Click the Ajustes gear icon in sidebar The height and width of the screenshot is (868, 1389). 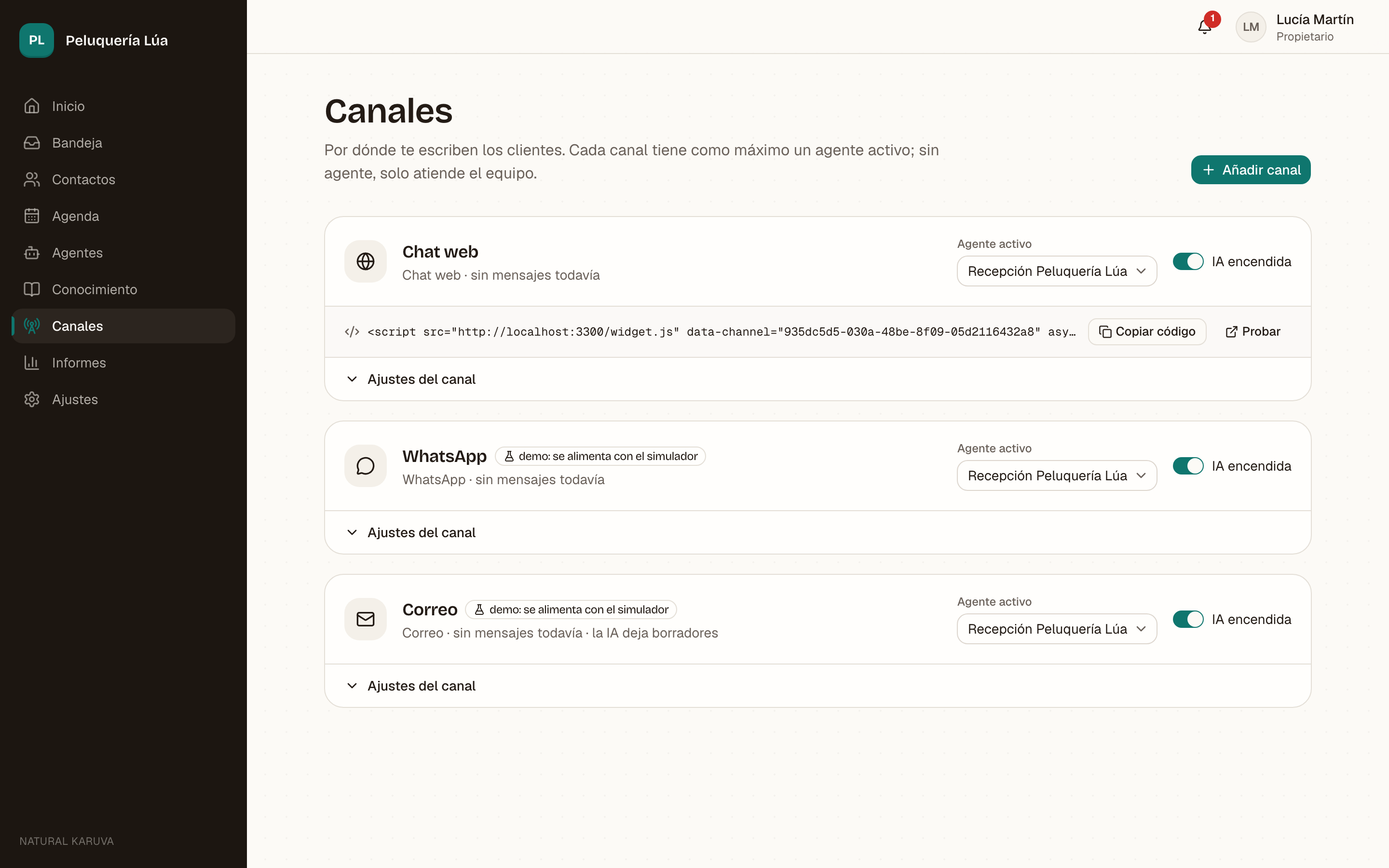point(32,400)
